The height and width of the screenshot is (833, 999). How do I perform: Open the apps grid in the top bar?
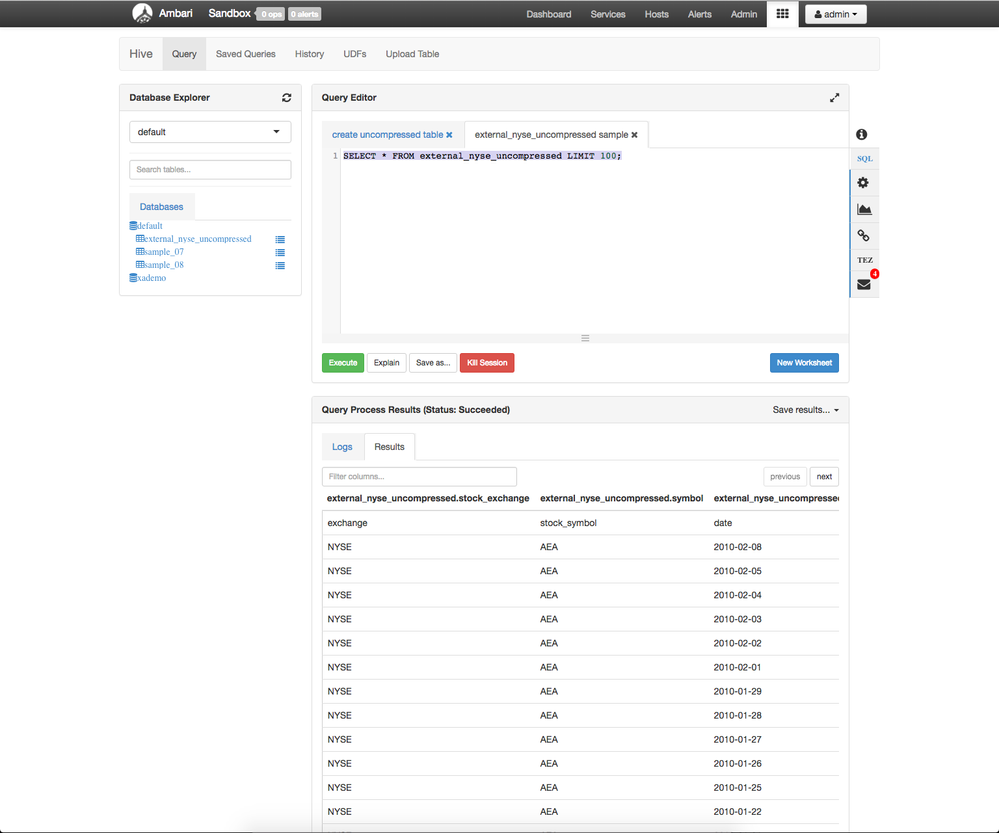[x=782, y=14]
